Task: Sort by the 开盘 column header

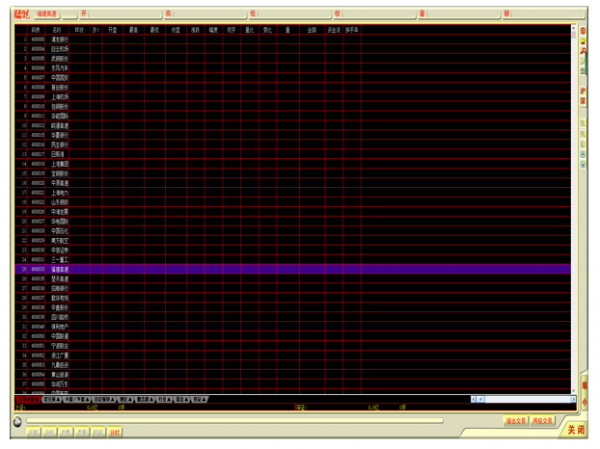Action: (x=112, y=30)
